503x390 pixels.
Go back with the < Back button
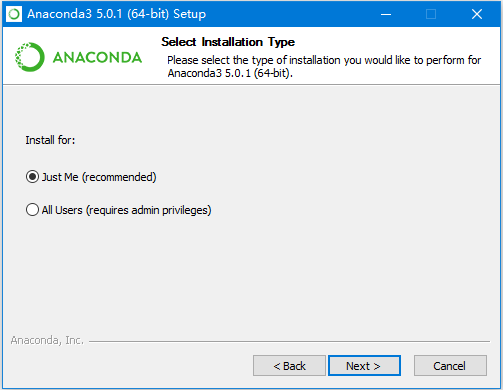289,366
